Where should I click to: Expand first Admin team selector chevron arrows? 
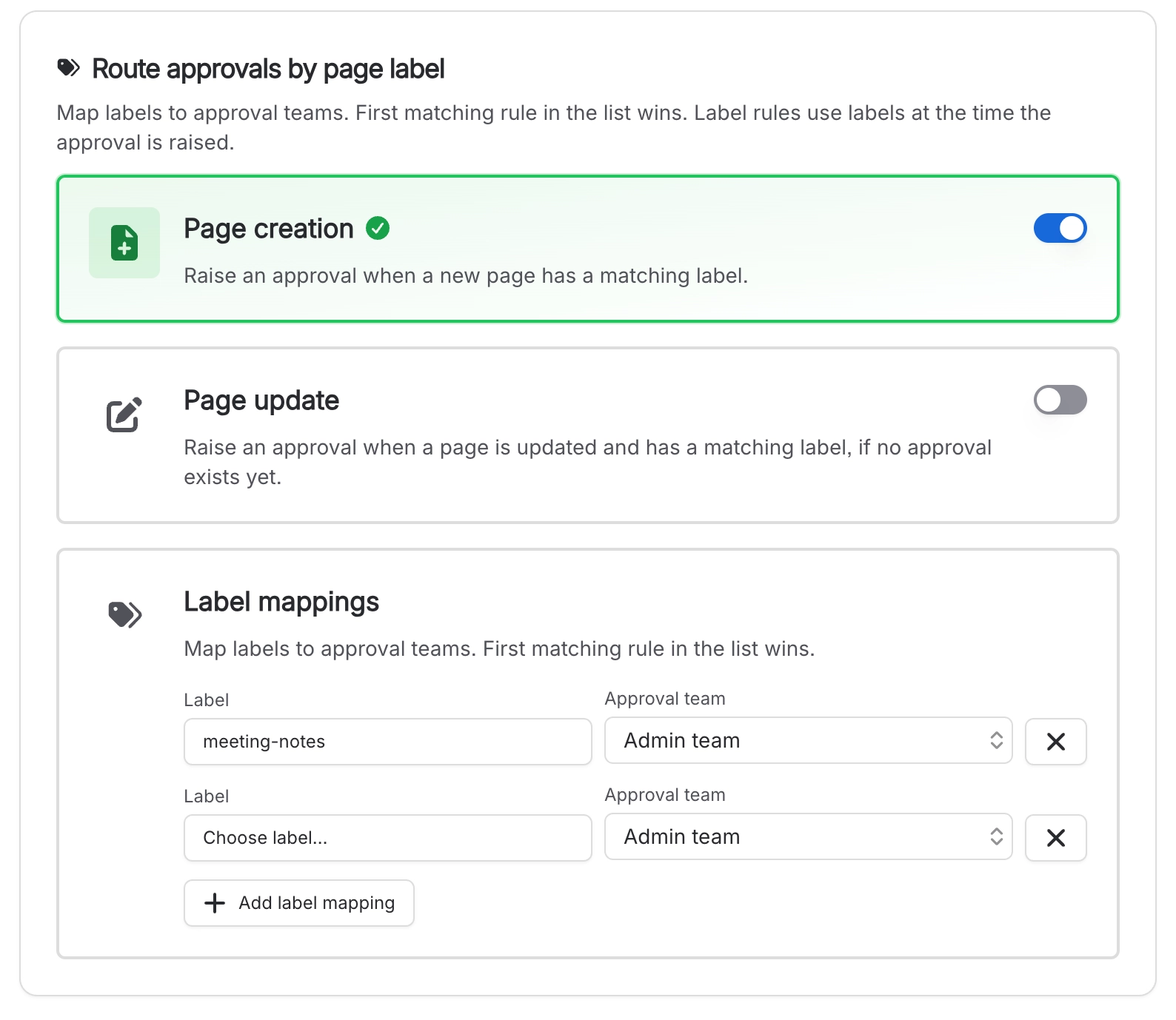click(996, 740)
